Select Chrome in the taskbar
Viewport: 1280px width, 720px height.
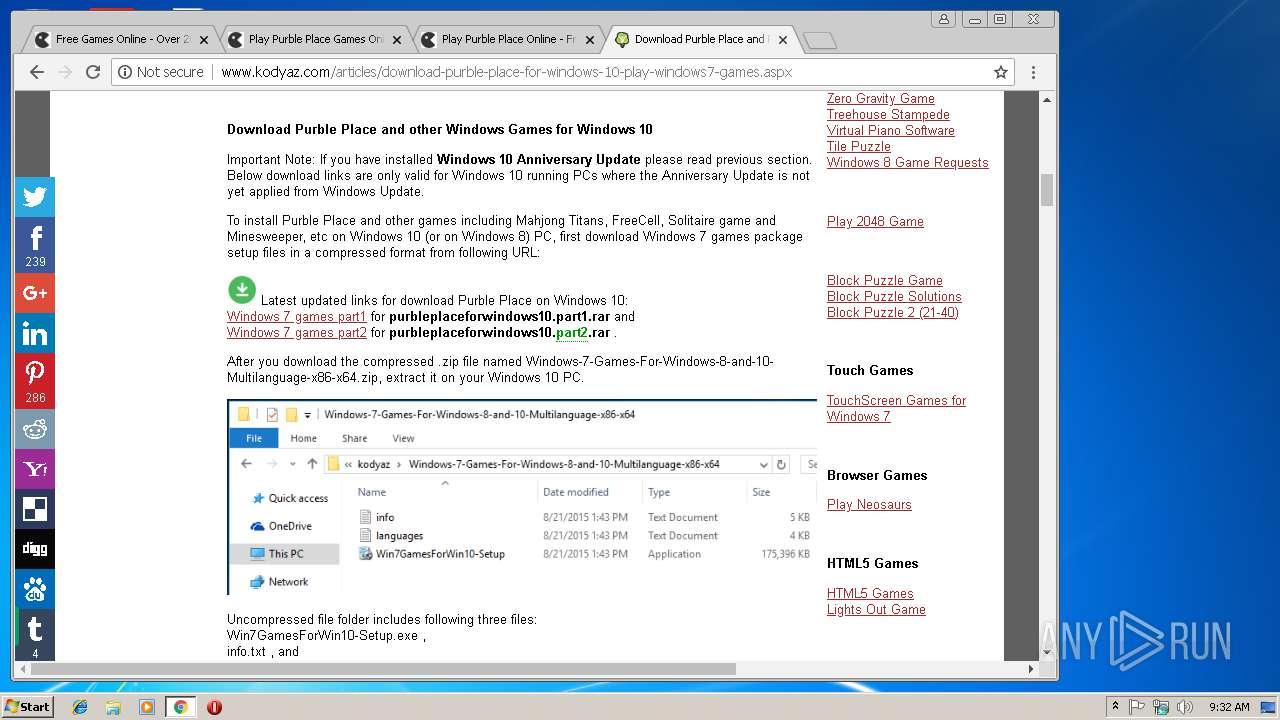point(180,707)
